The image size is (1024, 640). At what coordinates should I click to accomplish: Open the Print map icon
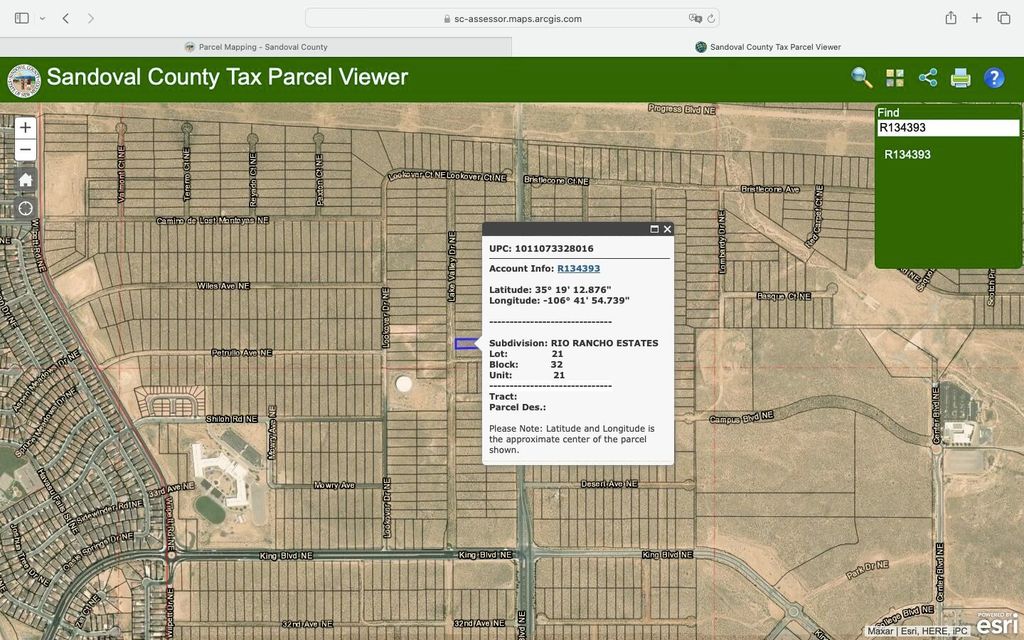(960, 76)
